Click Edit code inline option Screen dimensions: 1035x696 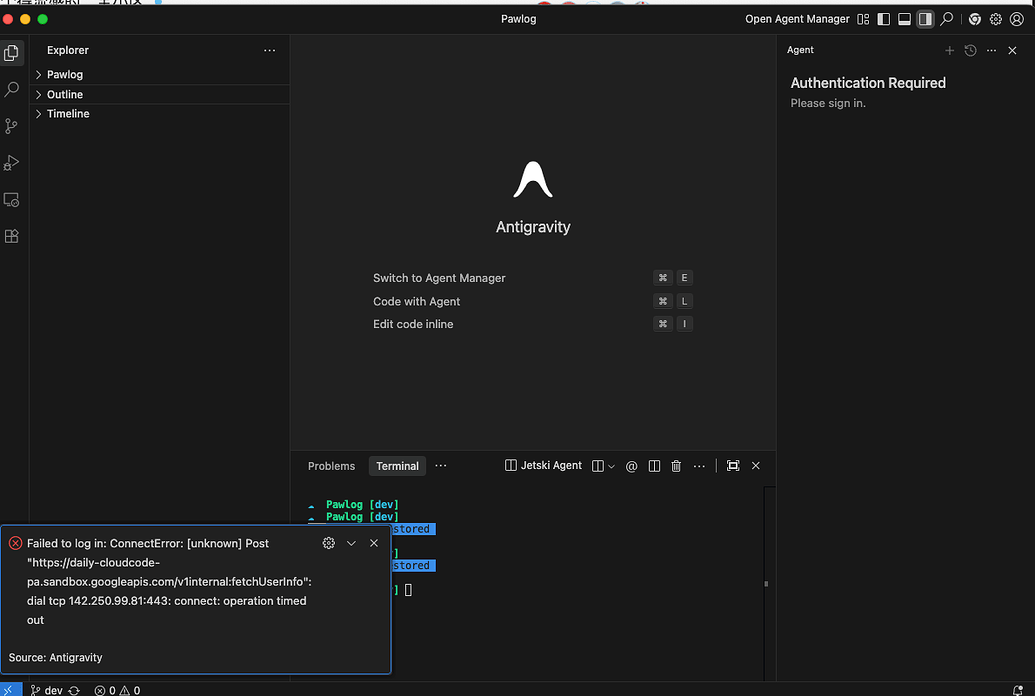click(x=413, y=324)
